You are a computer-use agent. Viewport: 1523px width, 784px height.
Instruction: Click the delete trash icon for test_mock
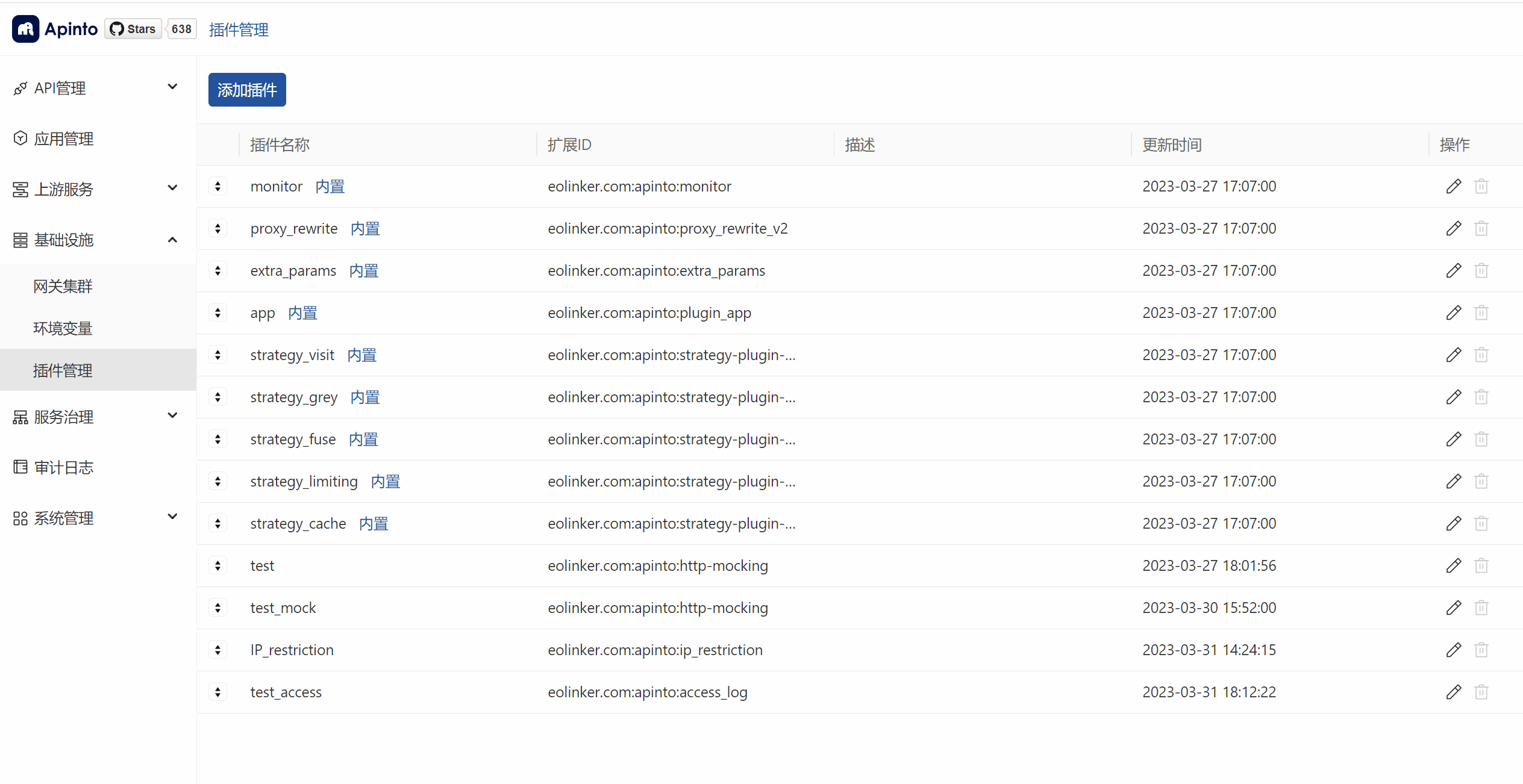pyautogui.click(x=1482, y=608)
